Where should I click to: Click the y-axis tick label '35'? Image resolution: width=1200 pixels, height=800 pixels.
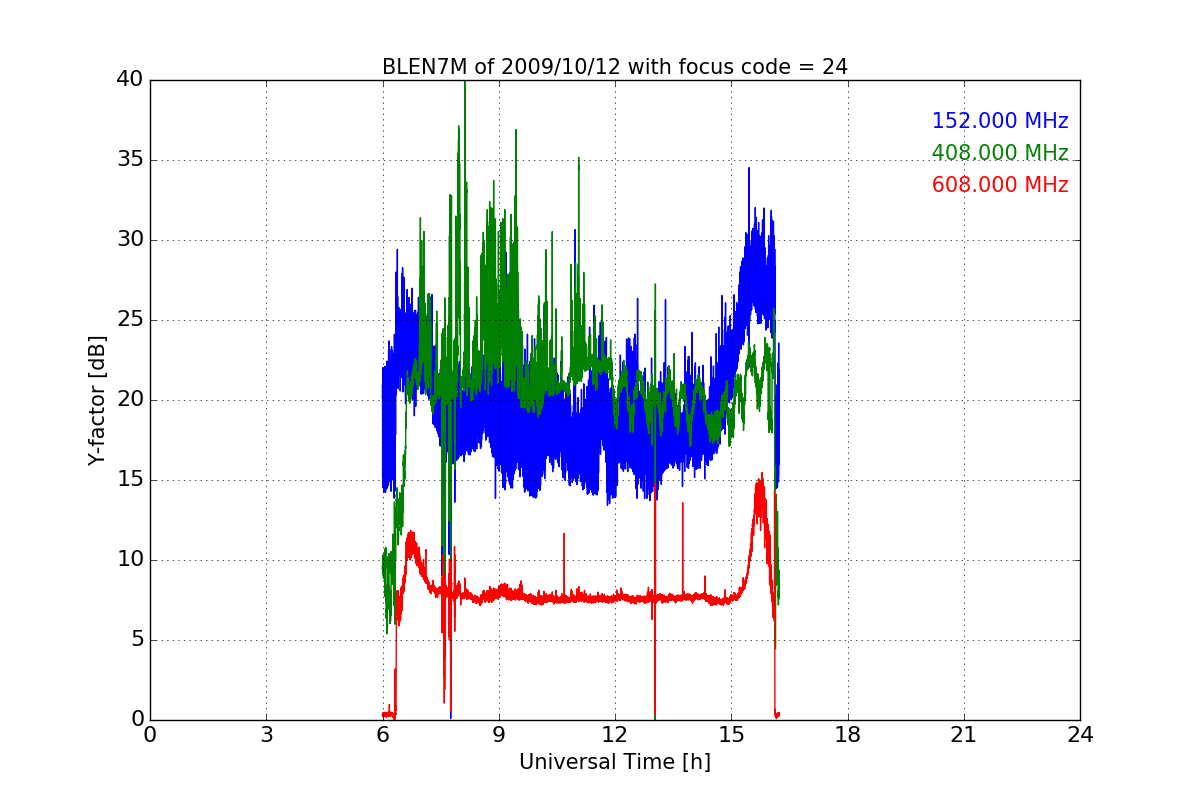click(x=130, y=160)
